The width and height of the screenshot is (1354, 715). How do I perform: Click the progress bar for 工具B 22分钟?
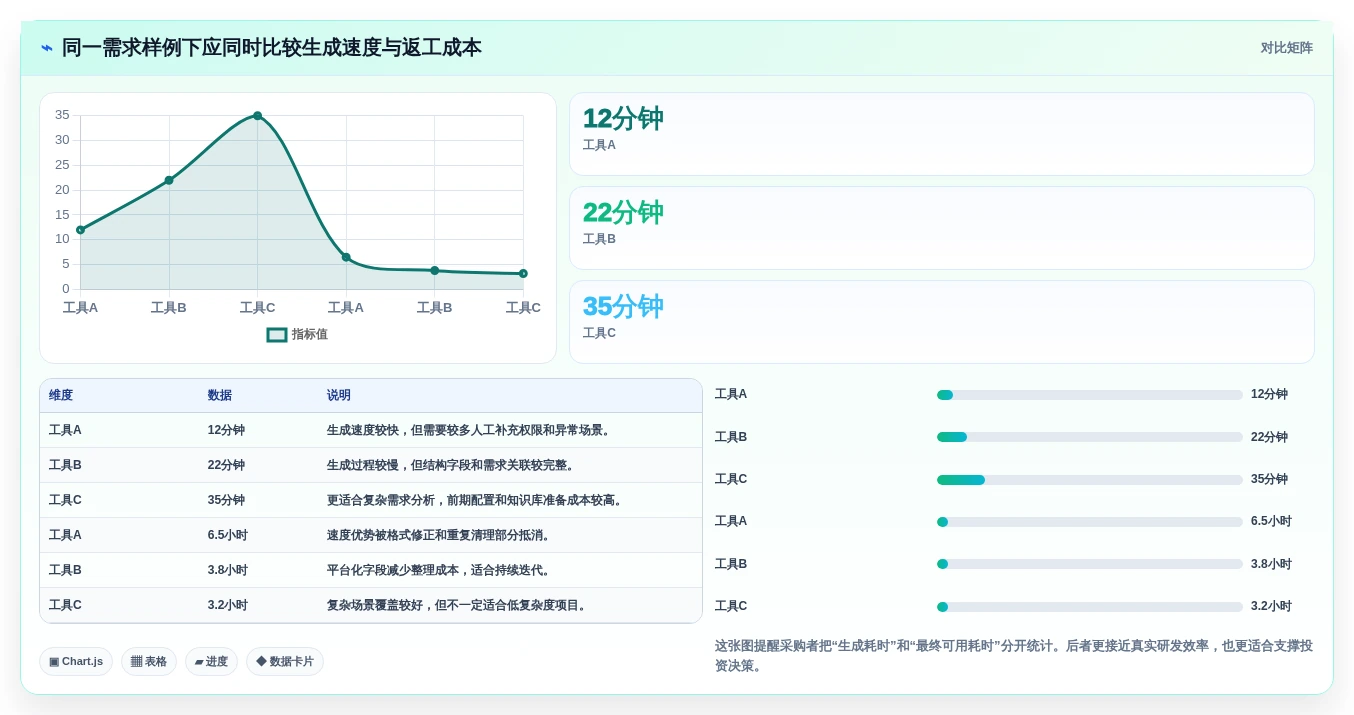(1089, 437)
